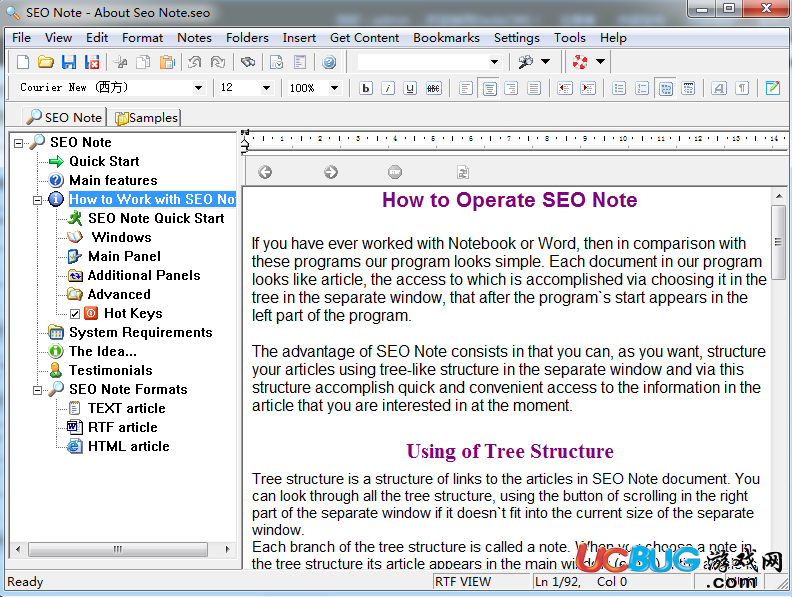Go forward with the right arrow icon

pos(331,172)
